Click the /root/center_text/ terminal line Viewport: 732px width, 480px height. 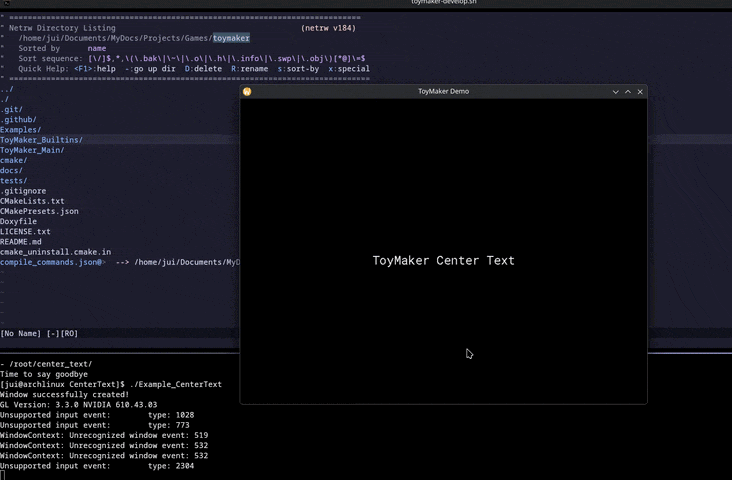46,364
